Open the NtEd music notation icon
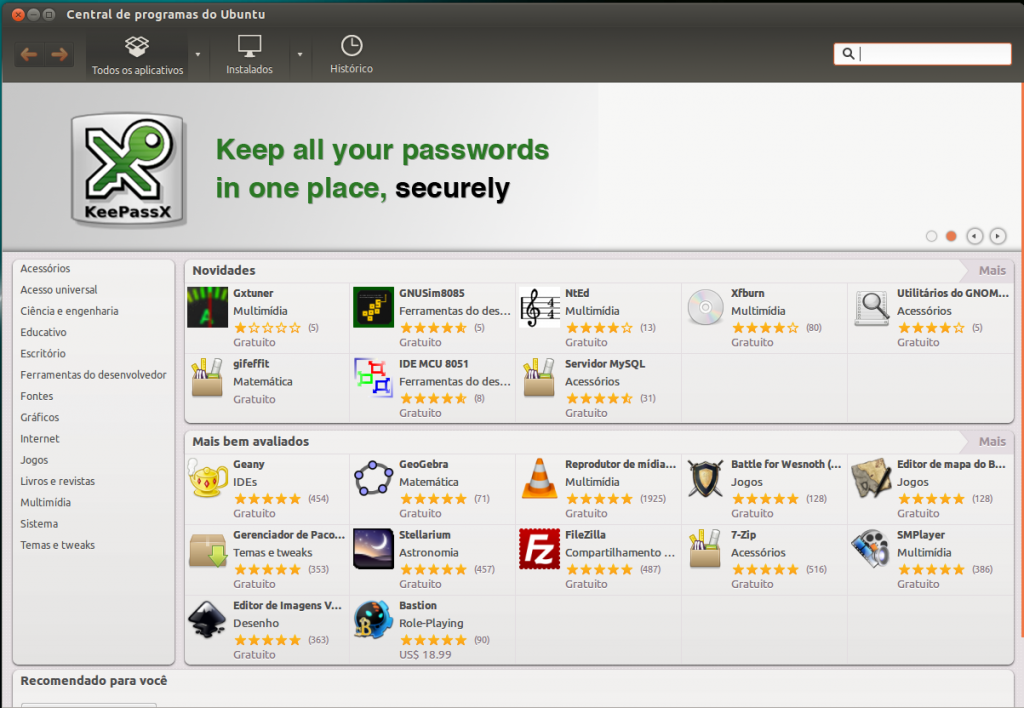The image size is (1024, 708). pos(540,307)
